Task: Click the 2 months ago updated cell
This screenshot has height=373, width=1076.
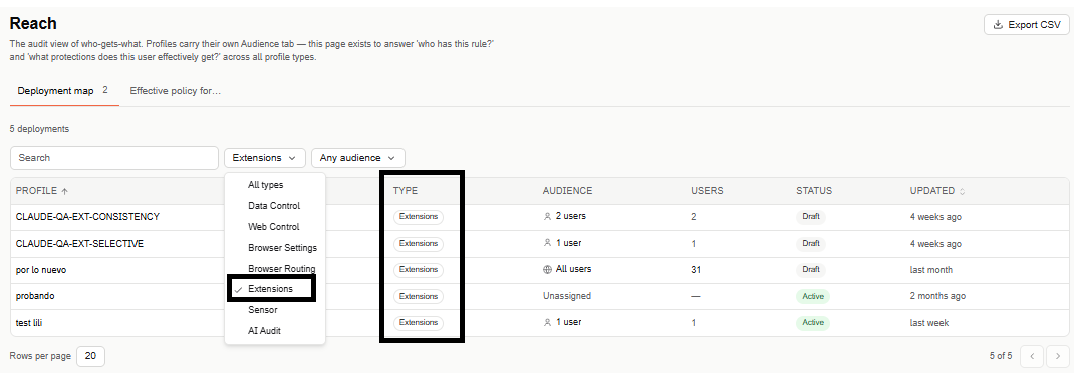Action: coord(937,296)
